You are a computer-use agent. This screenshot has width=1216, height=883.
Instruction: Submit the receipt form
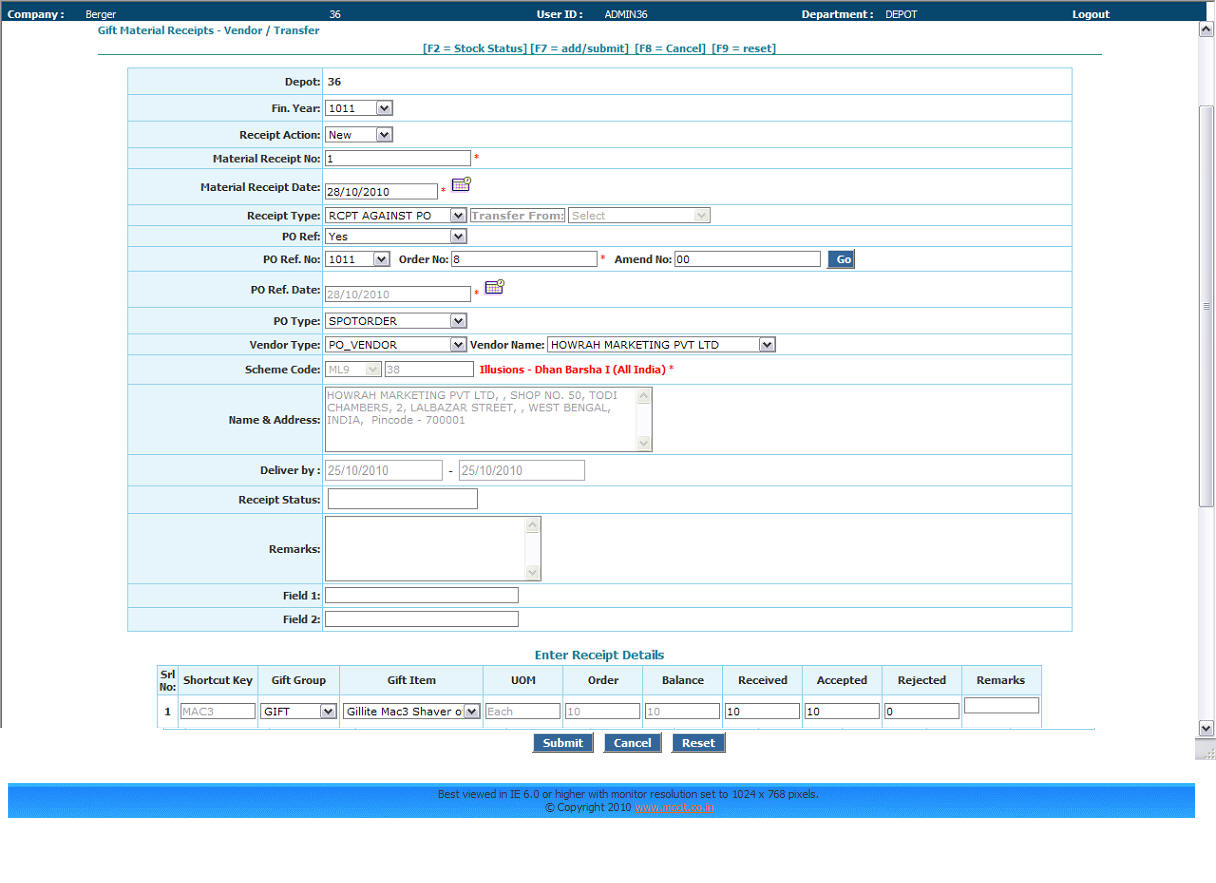[563, 743]
